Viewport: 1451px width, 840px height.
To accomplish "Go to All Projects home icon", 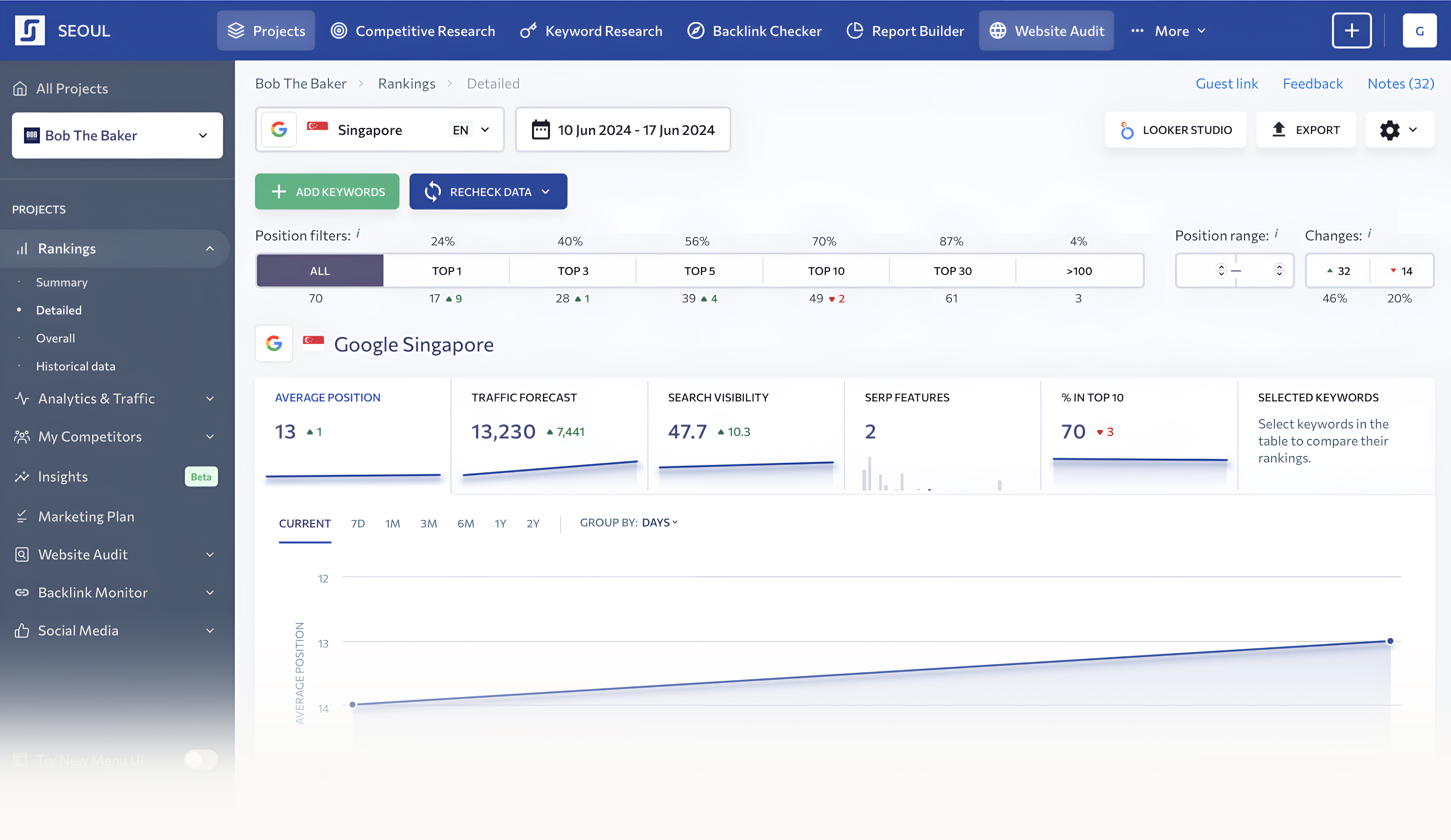I will [x=20, y=89].
